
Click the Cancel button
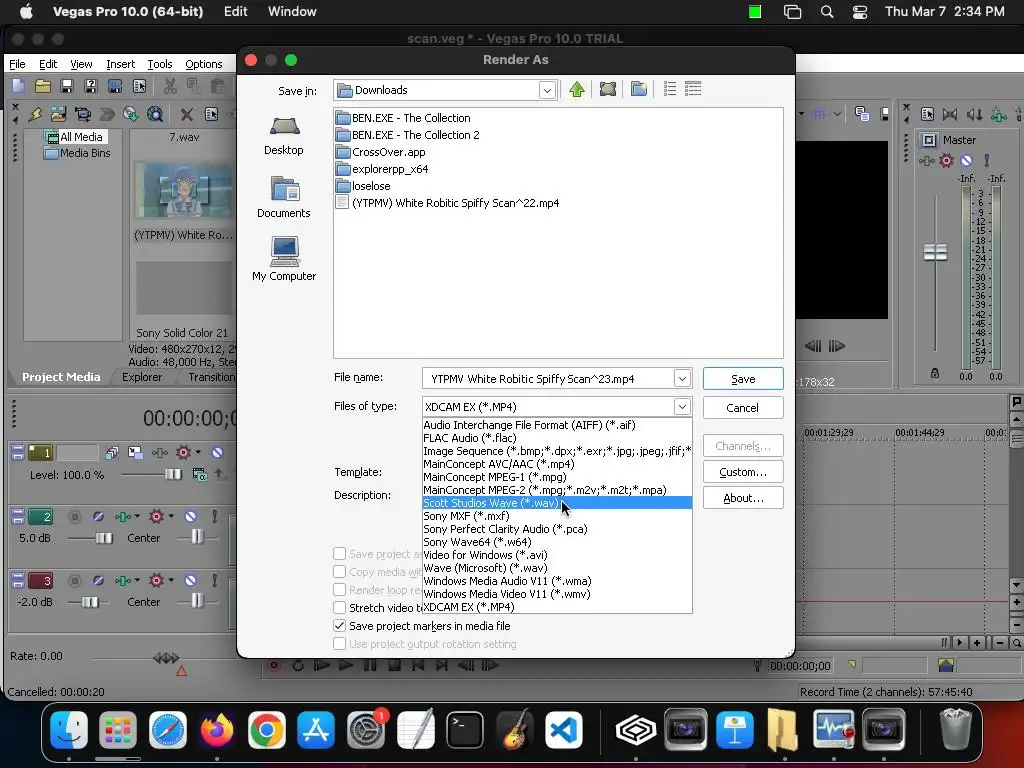click(743, 408)
